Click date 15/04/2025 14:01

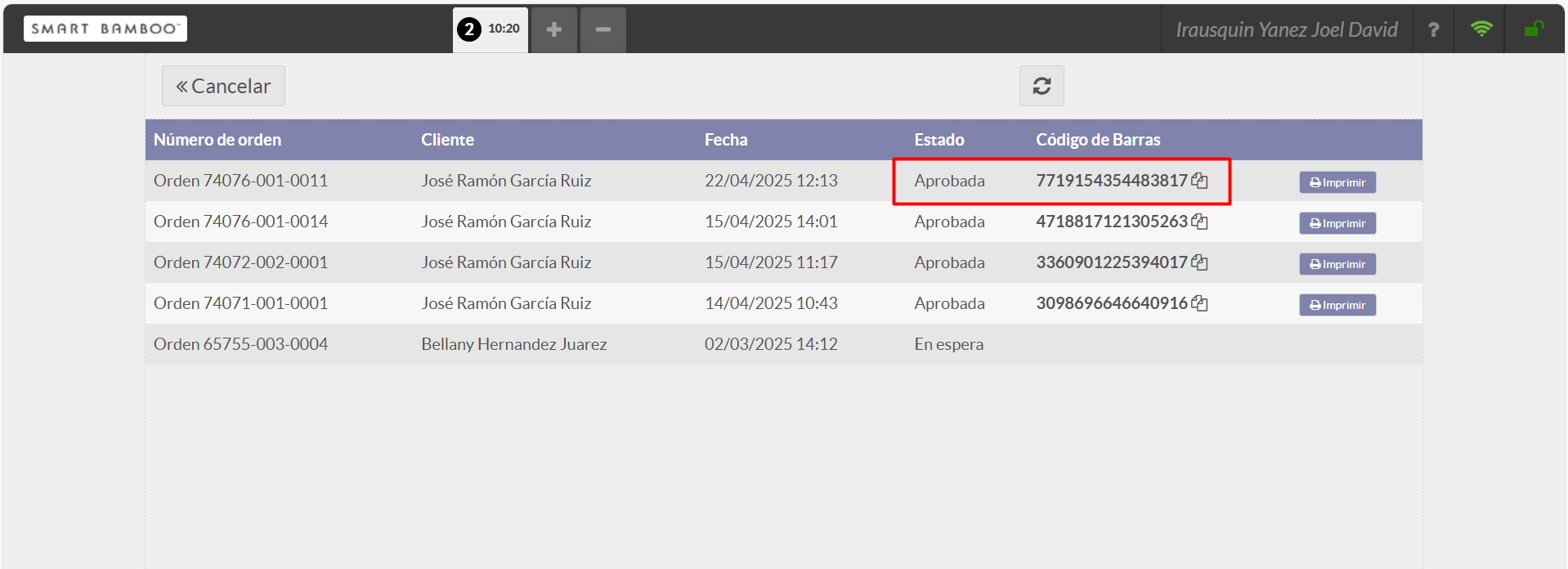coord(771,222)
